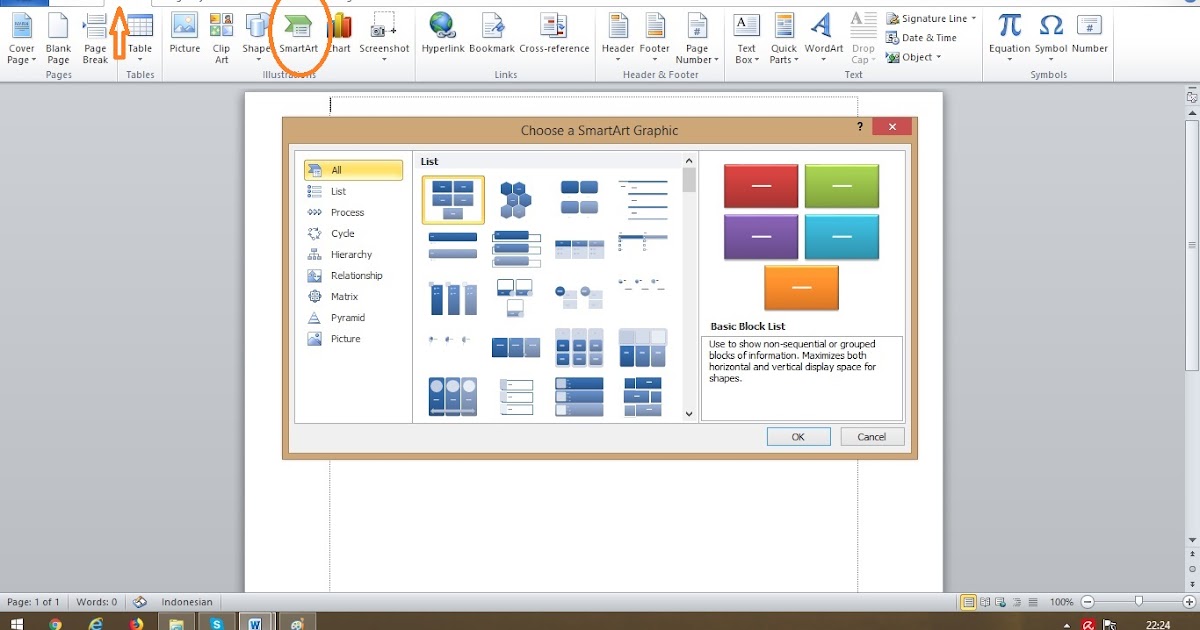Open Clip Art pane
The height and width of the screenshot is (630, 1200).
221,33
